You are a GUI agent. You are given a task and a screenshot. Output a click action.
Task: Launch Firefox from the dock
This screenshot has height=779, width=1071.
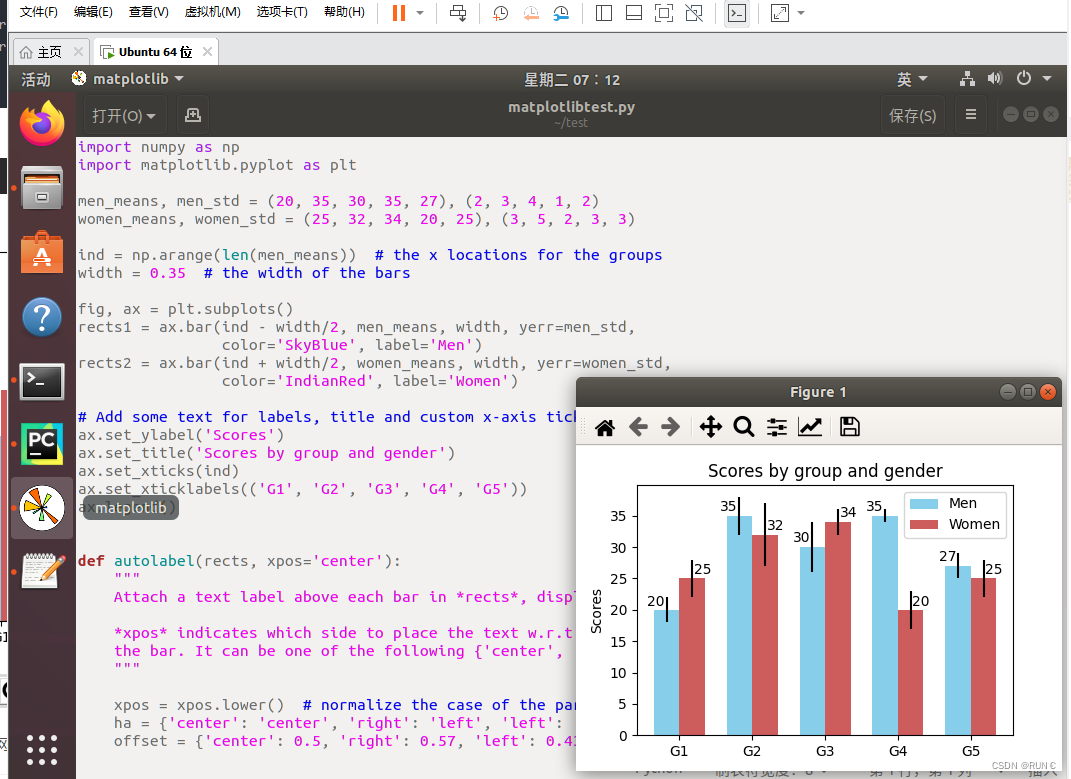(x=41, y=123)
